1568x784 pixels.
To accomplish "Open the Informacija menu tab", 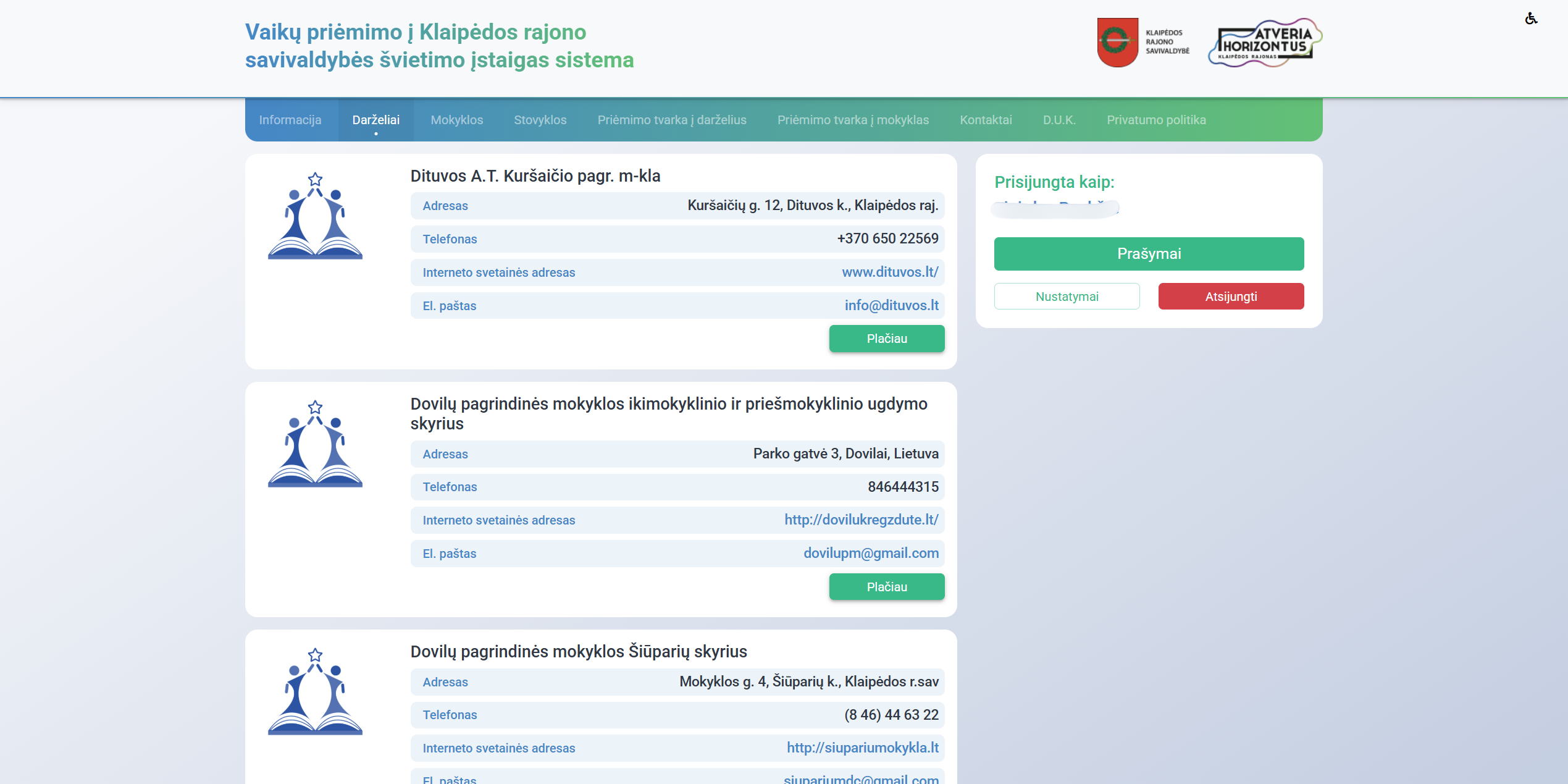I will coord(290,120).
